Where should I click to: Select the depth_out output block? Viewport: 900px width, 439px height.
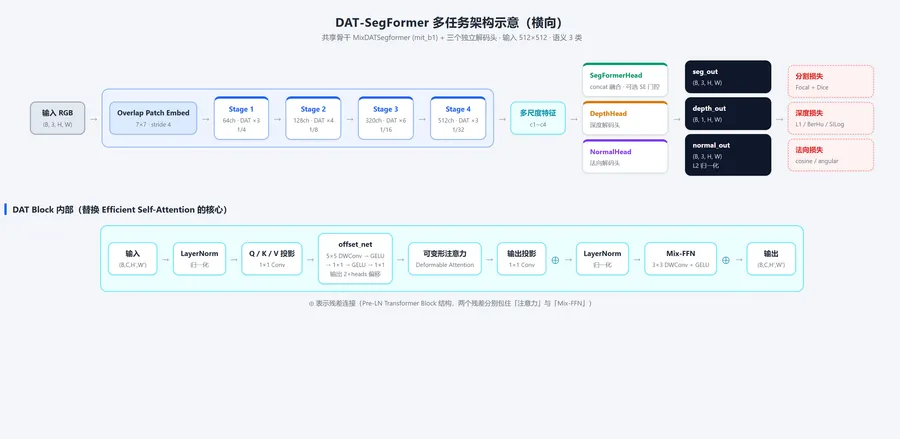tap(728, 114)
